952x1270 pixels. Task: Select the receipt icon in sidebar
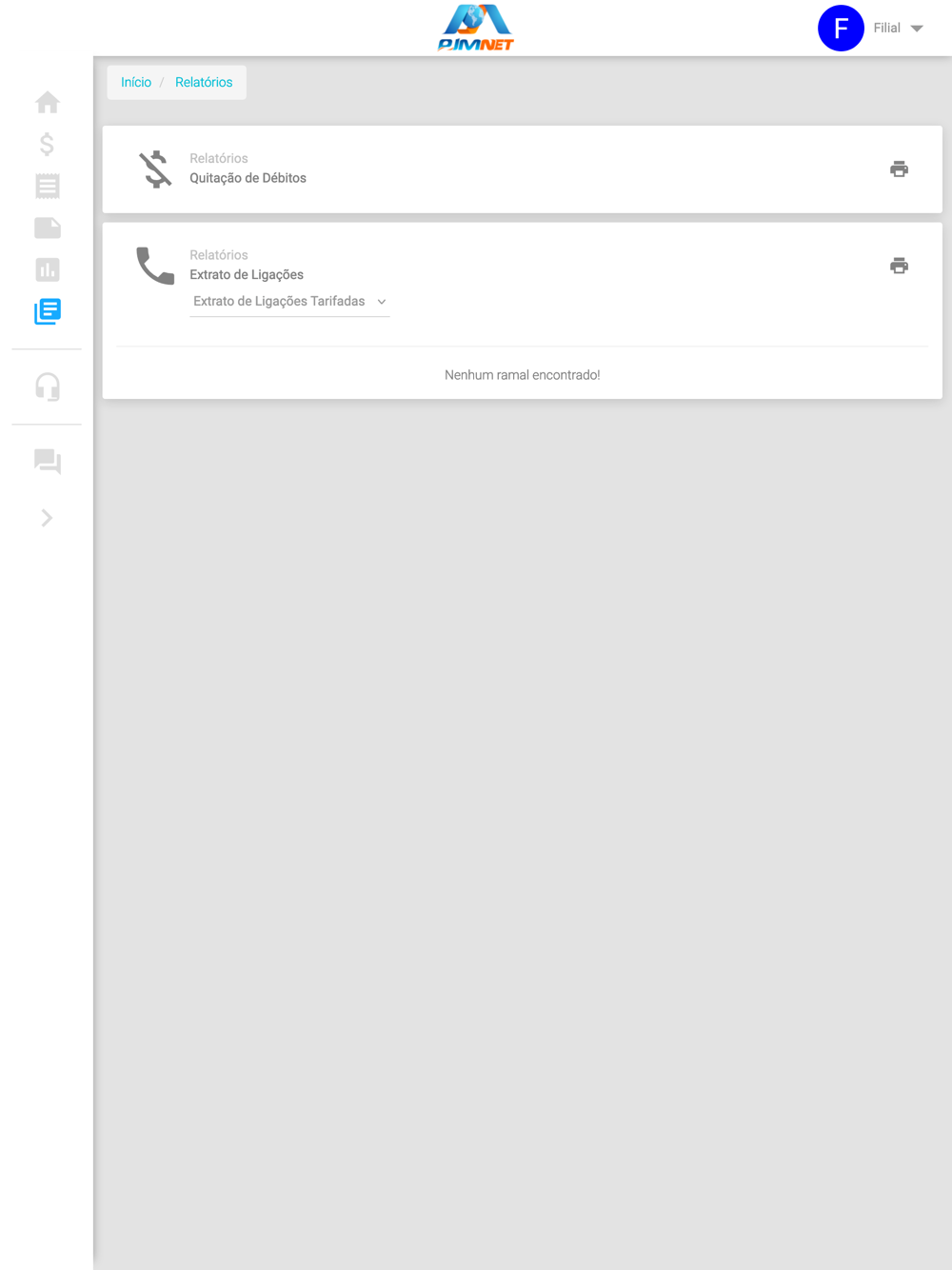point(48,186)
